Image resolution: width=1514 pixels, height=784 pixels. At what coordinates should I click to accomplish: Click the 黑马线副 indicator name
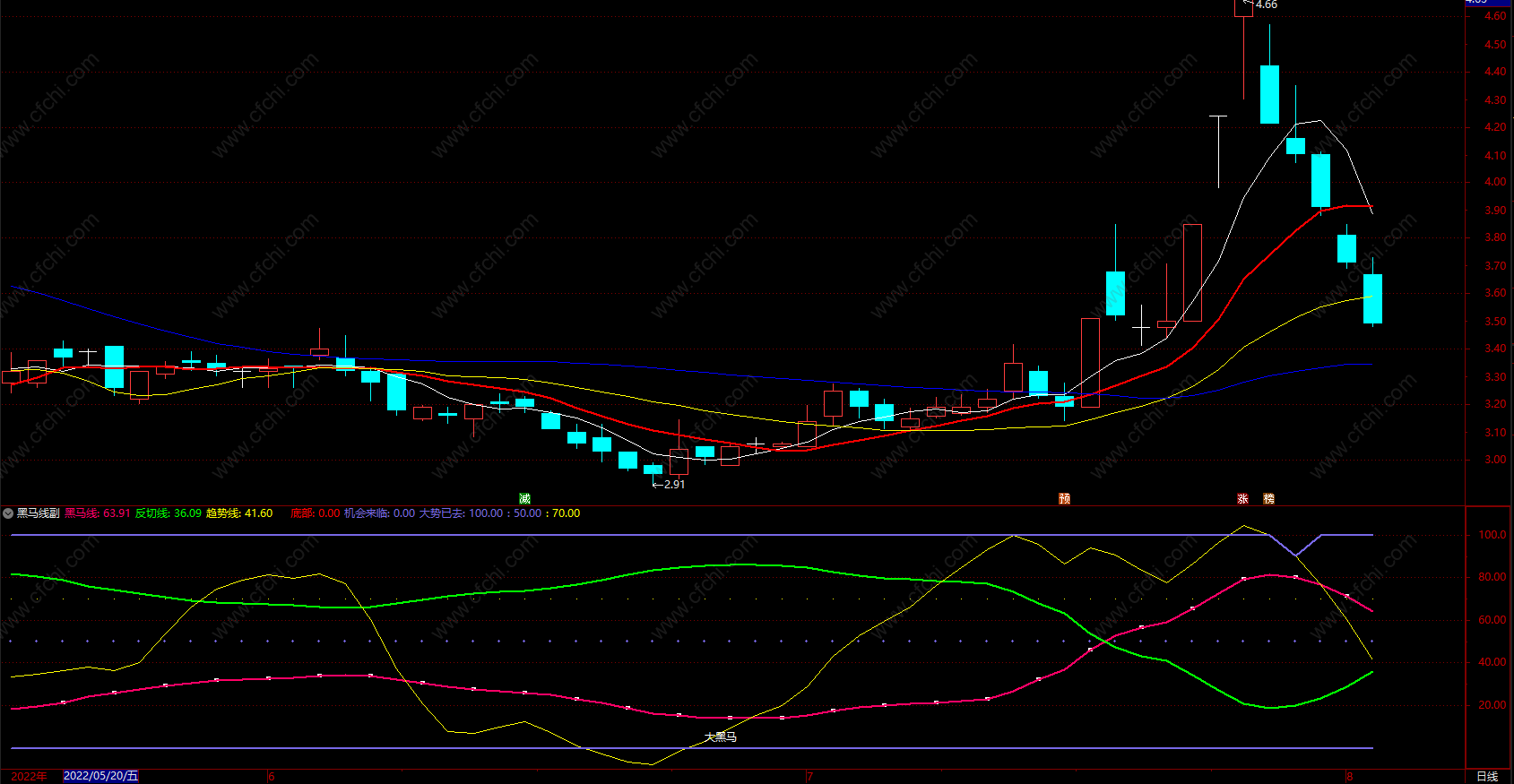coord(38,513)
